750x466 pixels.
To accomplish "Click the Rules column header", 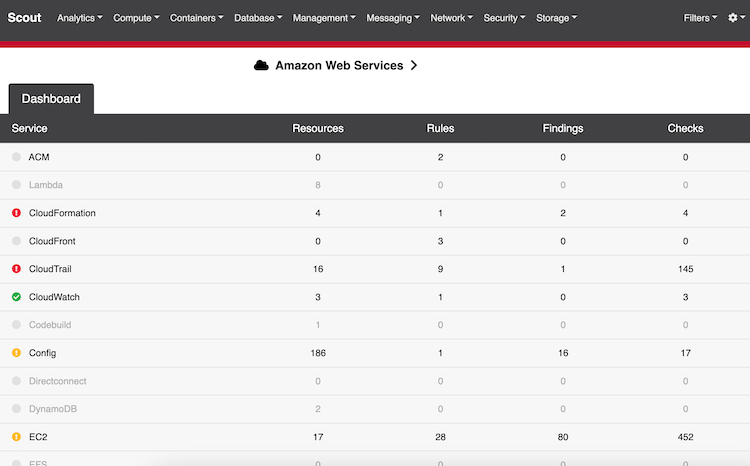I will pos(441,128).
